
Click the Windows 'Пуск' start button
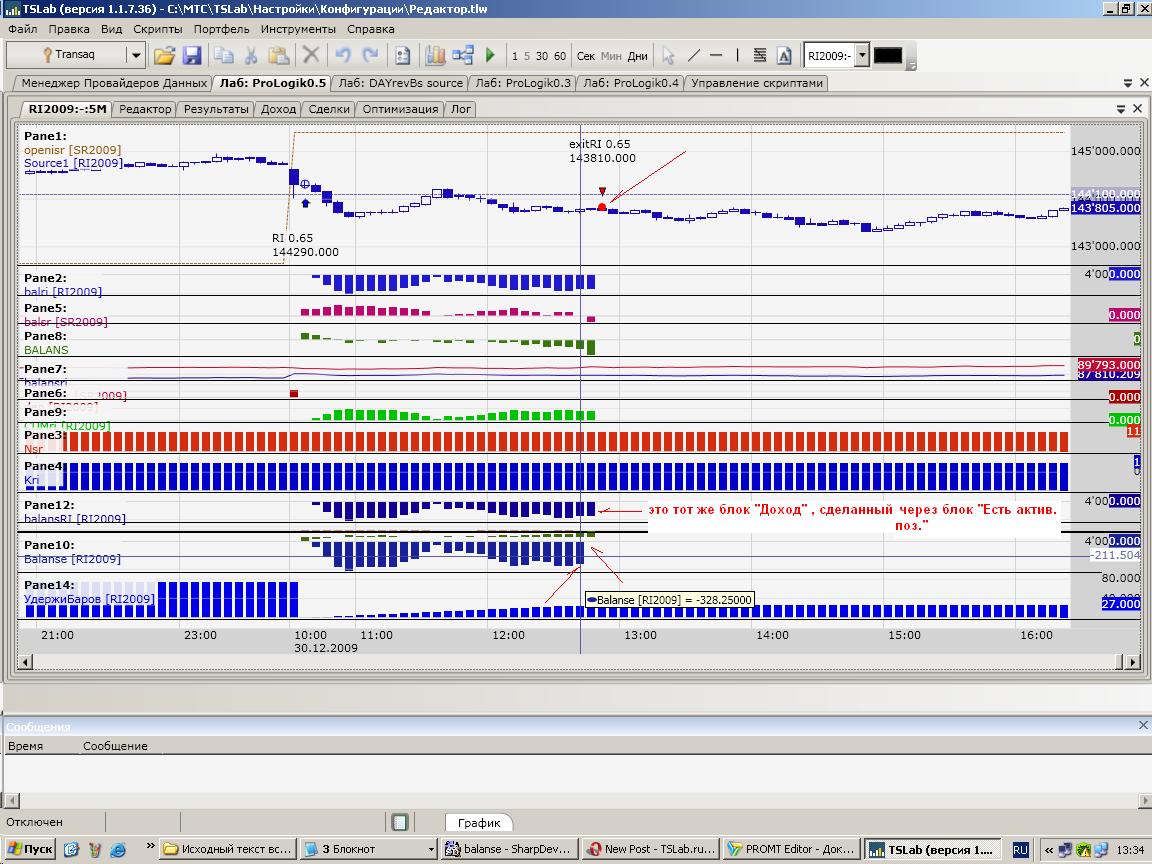[x=29, y=849]
